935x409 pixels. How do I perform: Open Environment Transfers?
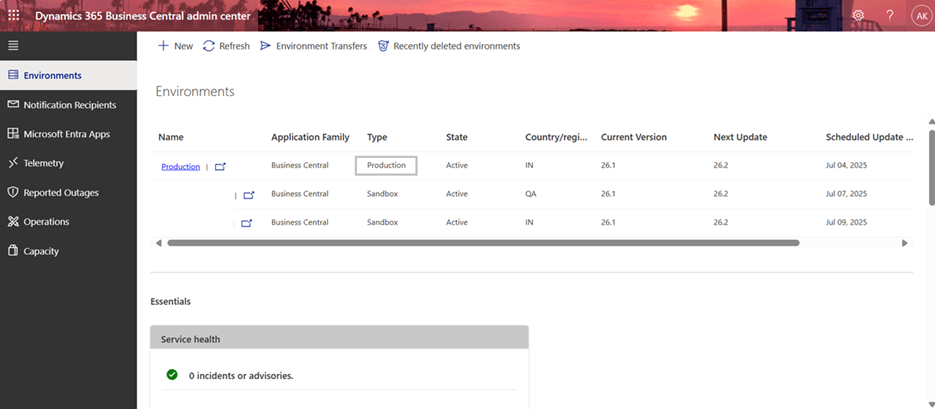321,46
